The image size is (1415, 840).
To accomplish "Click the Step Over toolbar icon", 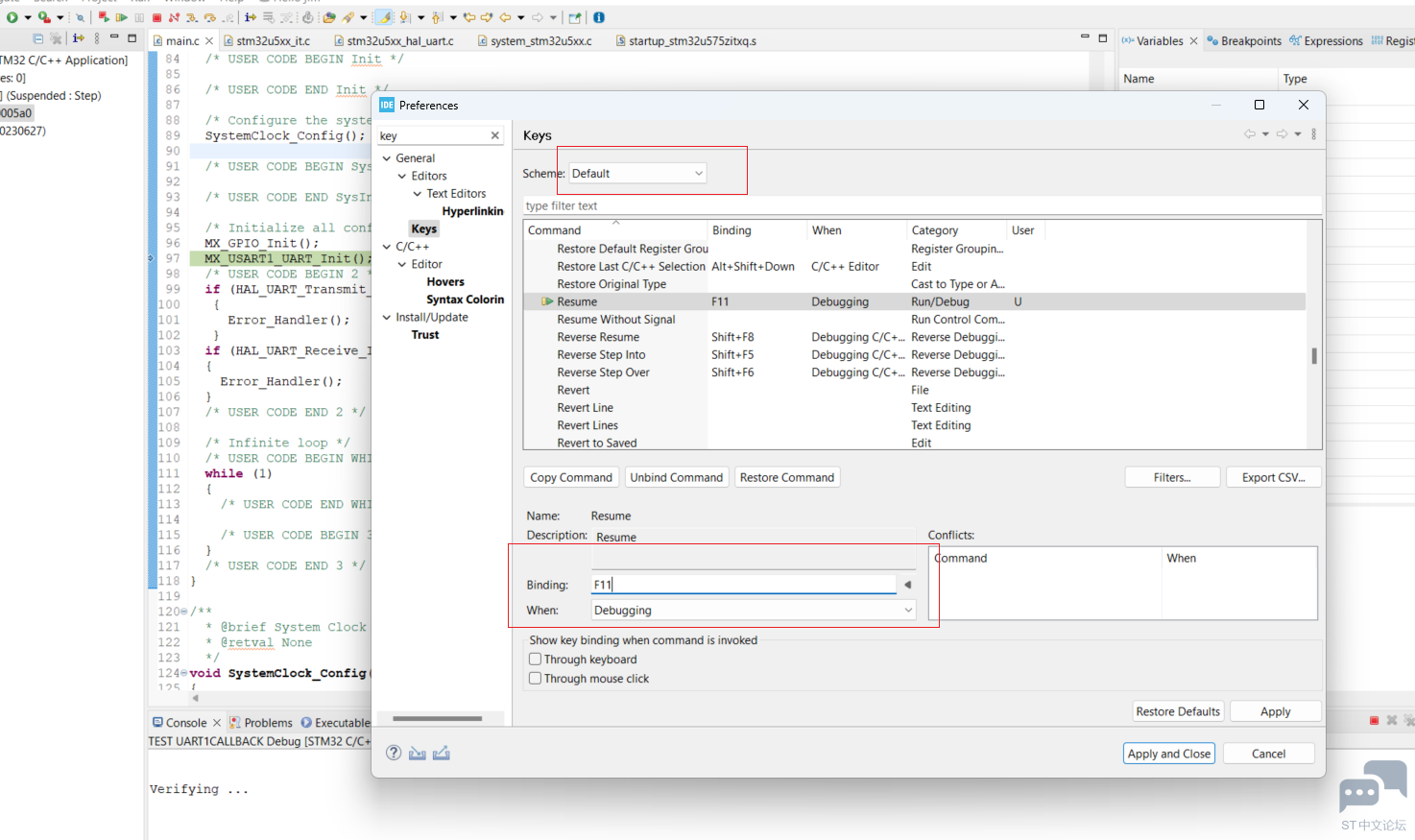I will (209, 17).
